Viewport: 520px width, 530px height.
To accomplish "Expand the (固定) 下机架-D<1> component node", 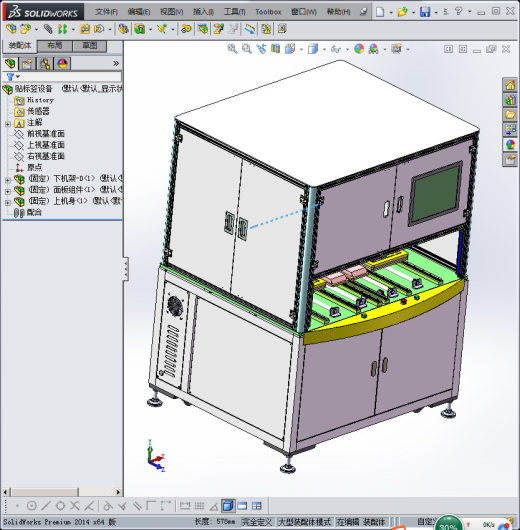I will (x=8, y=180).
